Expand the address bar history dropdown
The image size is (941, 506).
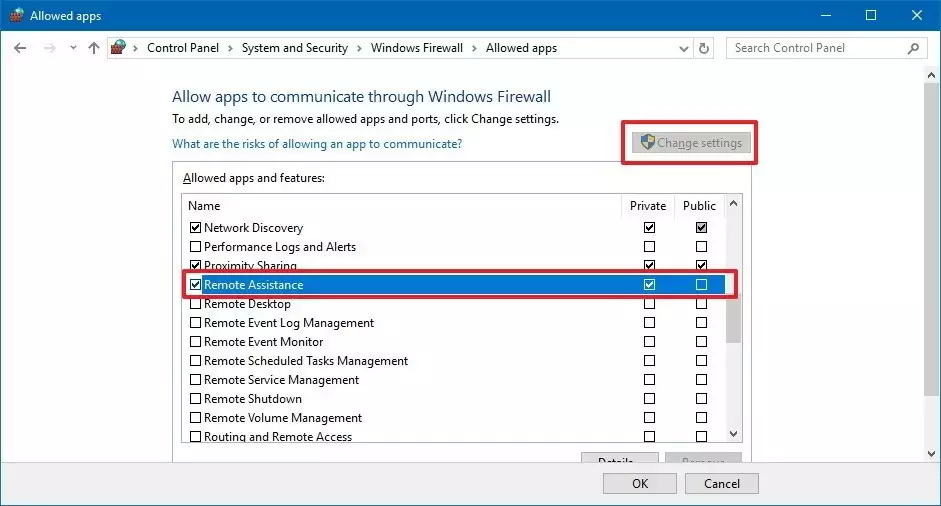point(682,48)
